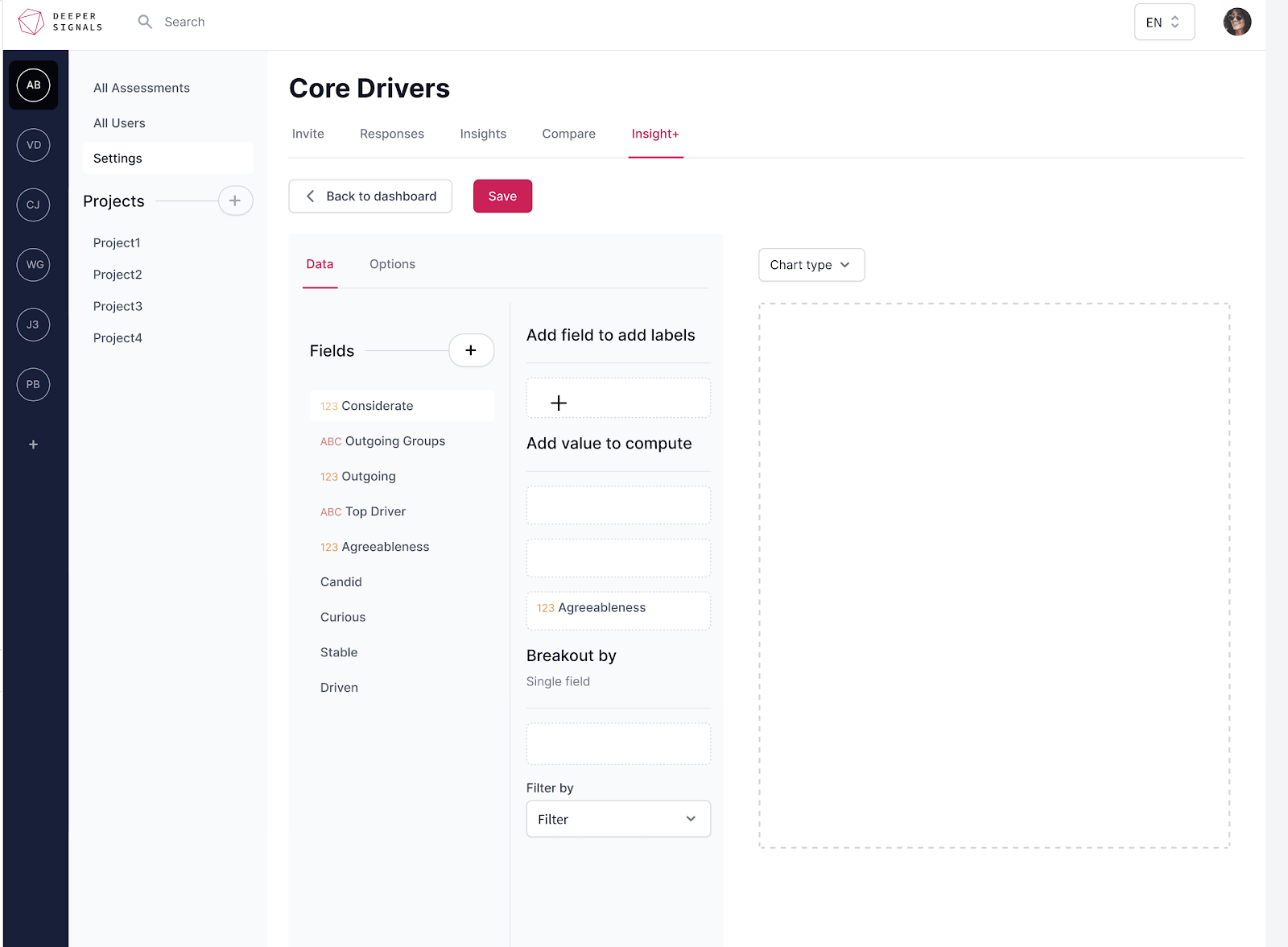The height and width of the screenshot is (947, 1288).
Task: Open Project2
Action: [118, 275]
